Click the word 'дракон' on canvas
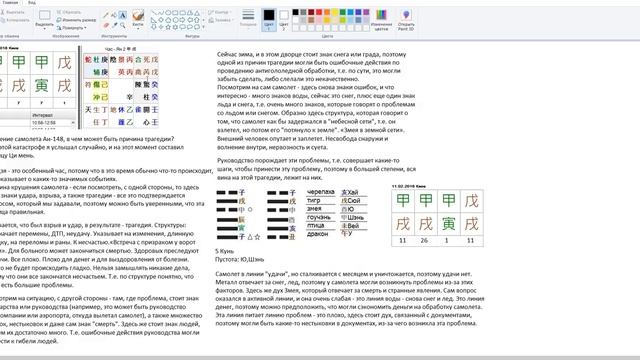 point(318,234)
